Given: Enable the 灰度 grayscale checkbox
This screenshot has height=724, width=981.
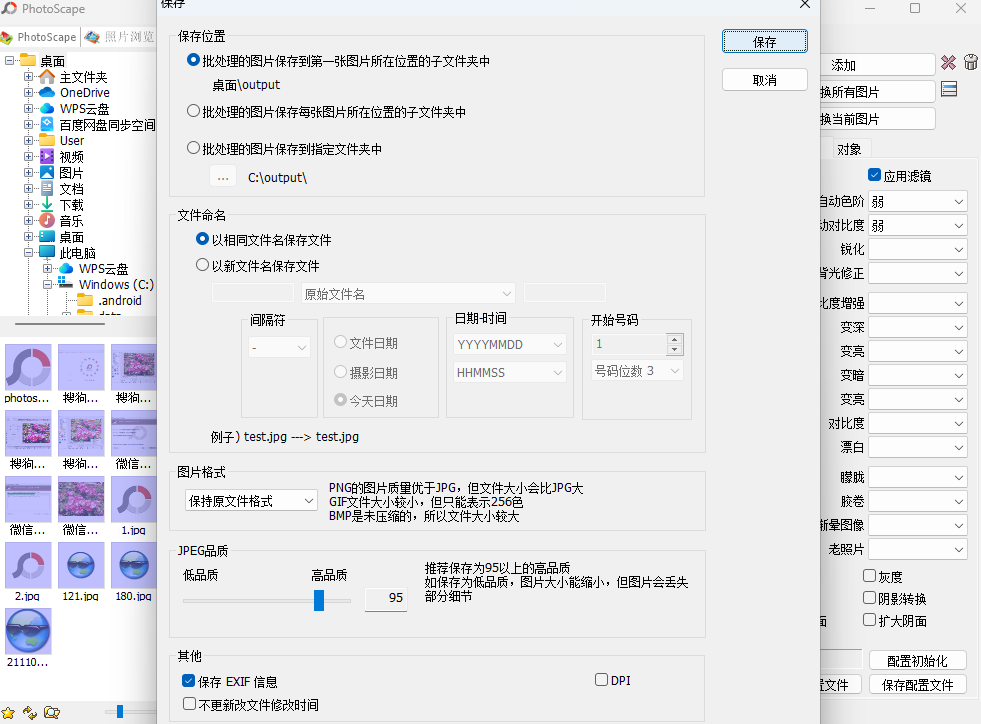Looking at the screenshot, I should tap(870, 575).
